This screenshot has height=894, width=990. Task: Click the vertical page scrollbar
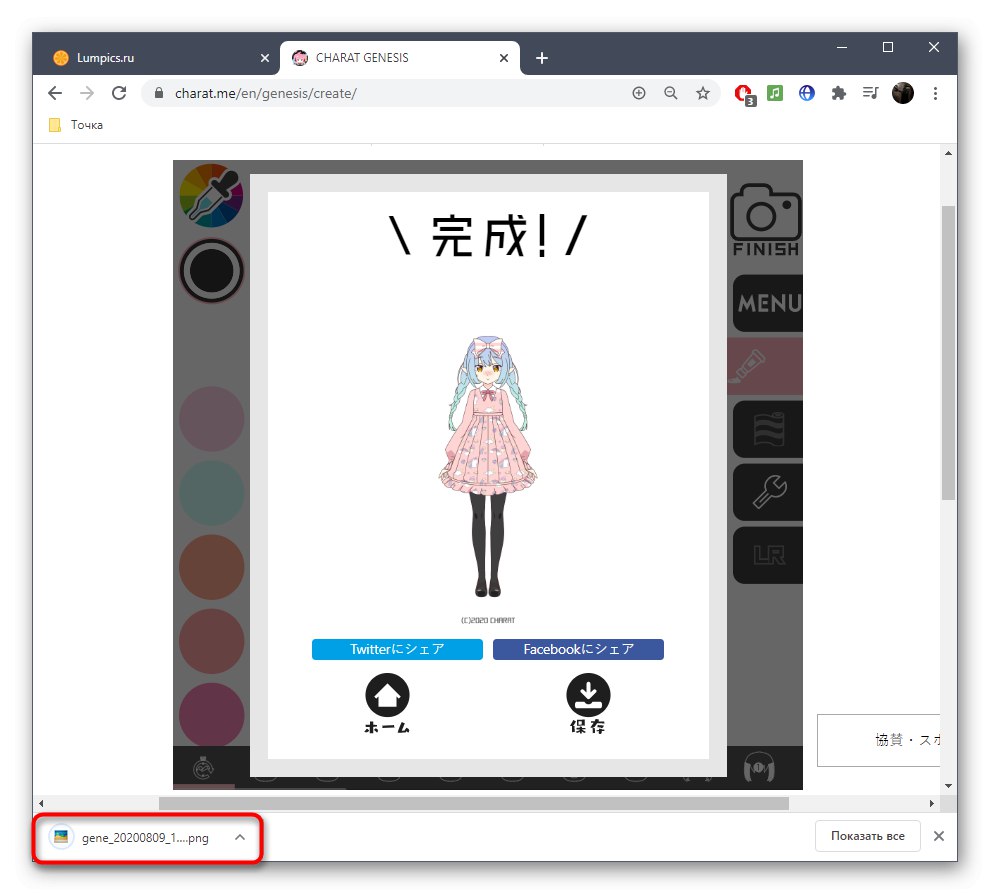click(948, 352)
